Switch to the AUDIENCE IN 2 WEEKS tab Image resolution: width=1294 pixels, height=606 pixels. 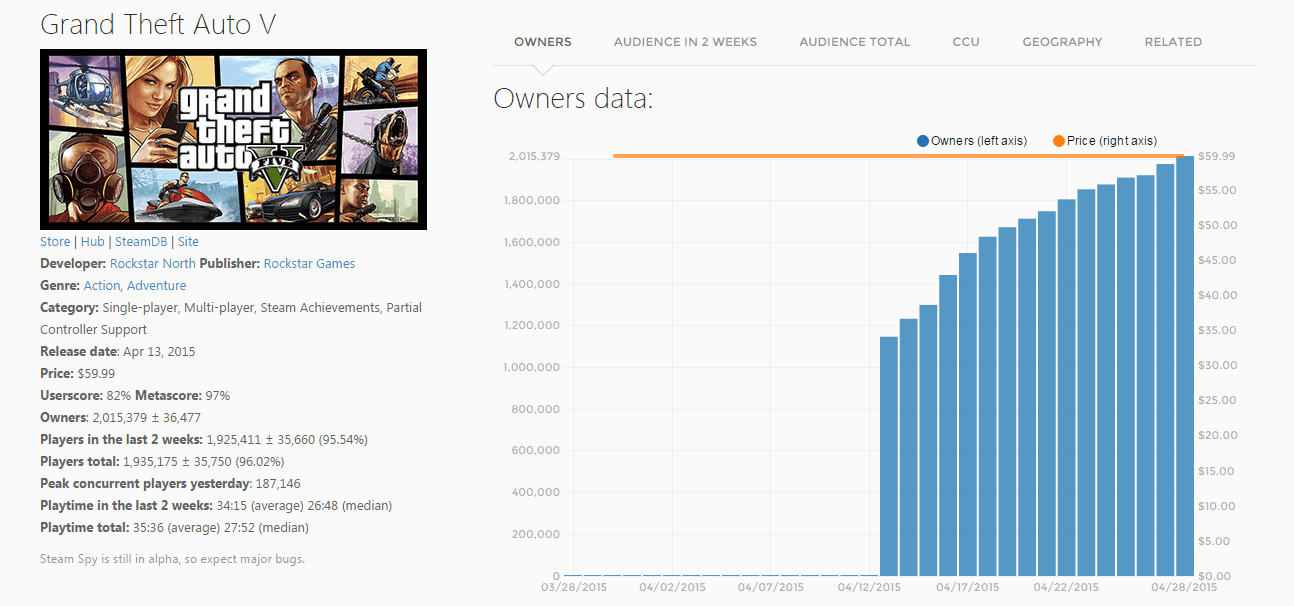684,41
